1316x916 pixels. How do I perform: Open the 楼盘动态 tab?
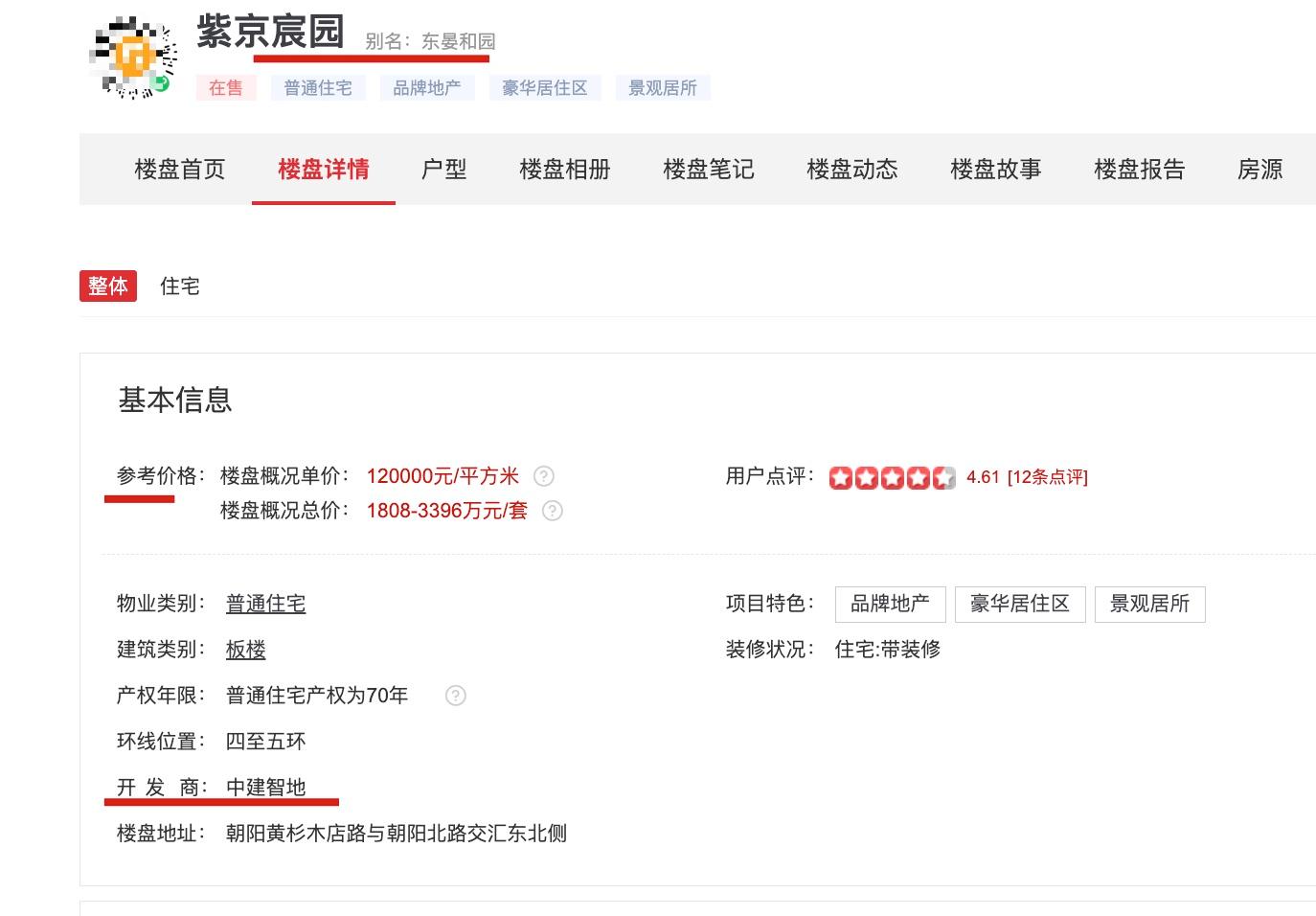(x=852, y=170)
